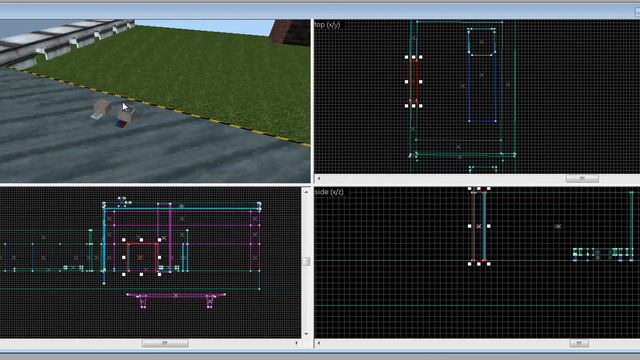Image resolution: width=640 pixels, height=360 pixels.
Task: Click the upper-left handle of the red brush in front view
Action: coord(124,240)
